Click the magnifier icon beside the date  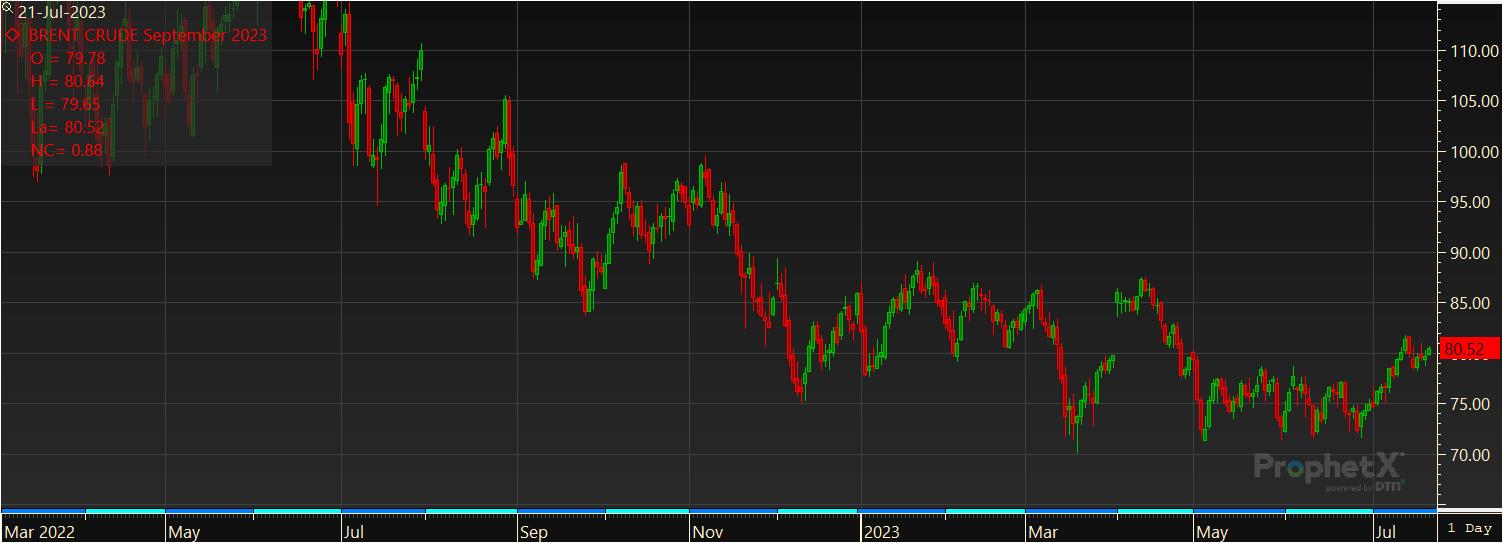click(8, 8)
